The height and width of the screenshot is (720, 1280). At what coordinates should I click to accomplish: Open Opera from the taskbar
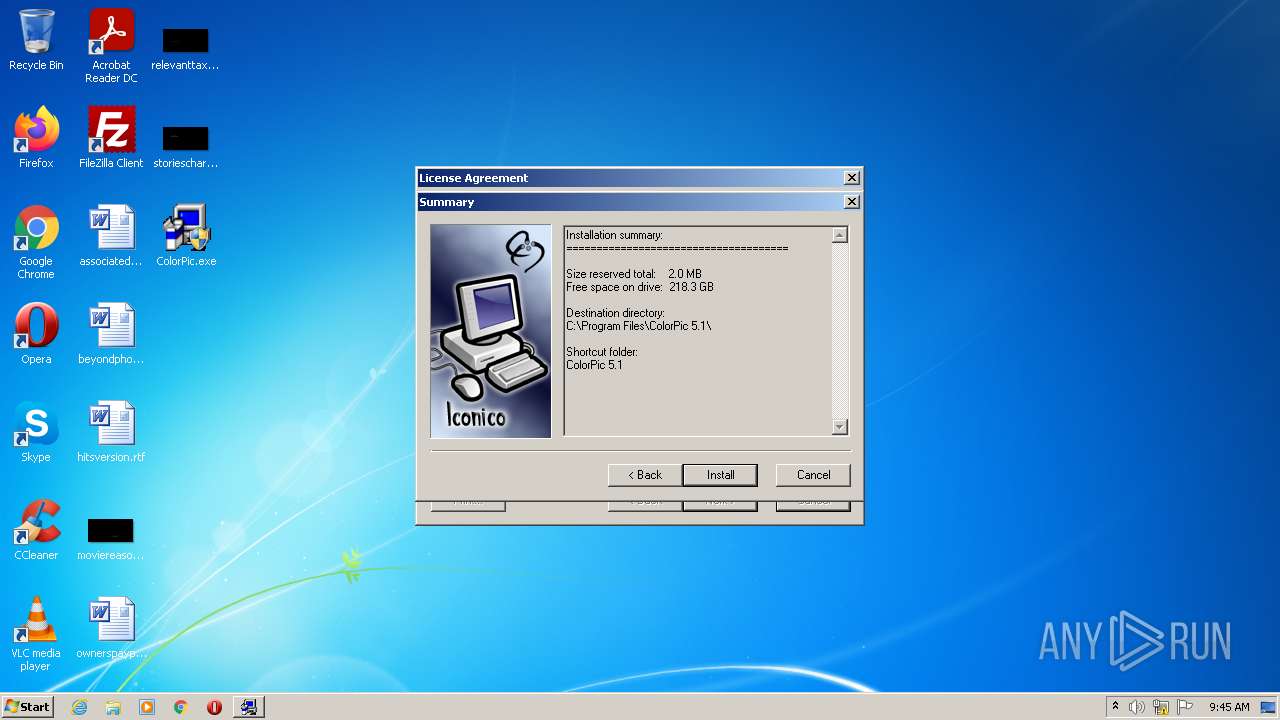[x=214, y=707]
